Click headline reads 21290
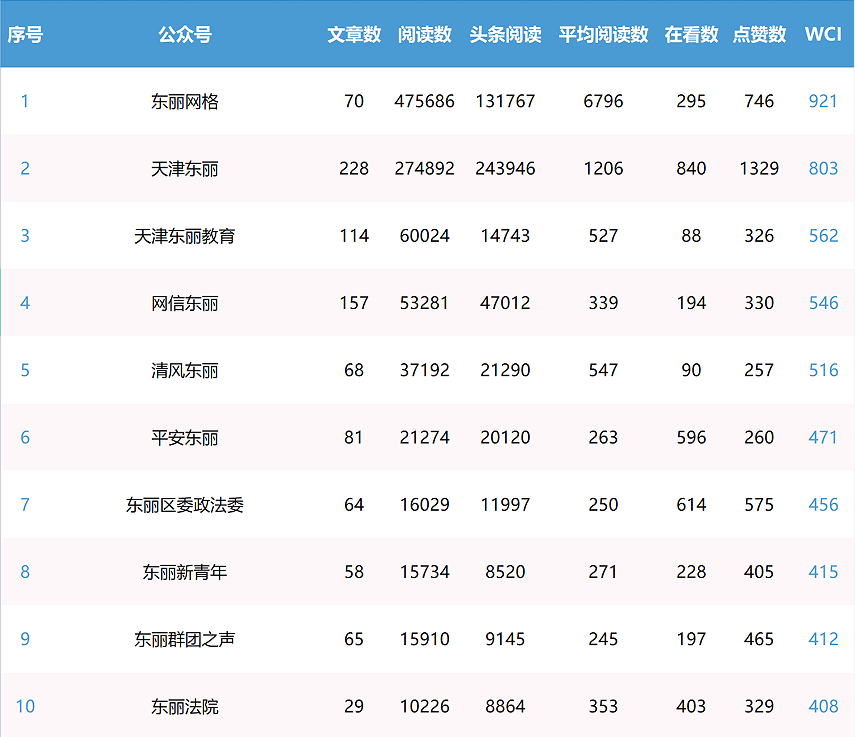This screenshot has width=855, height=737. (505, 370)
